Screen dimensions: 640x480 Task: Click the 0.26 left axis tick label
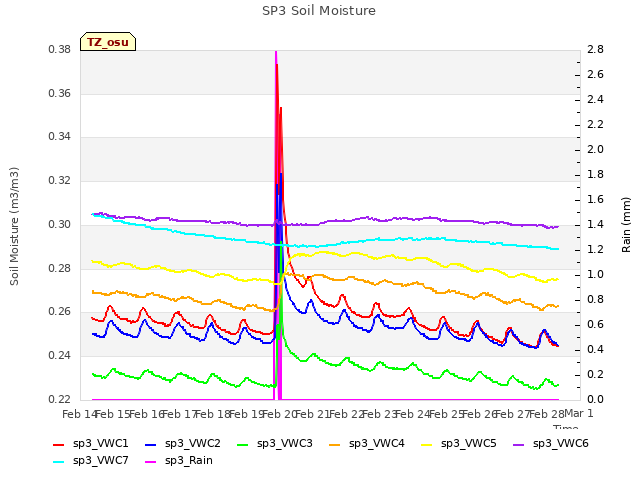[60, 312]
